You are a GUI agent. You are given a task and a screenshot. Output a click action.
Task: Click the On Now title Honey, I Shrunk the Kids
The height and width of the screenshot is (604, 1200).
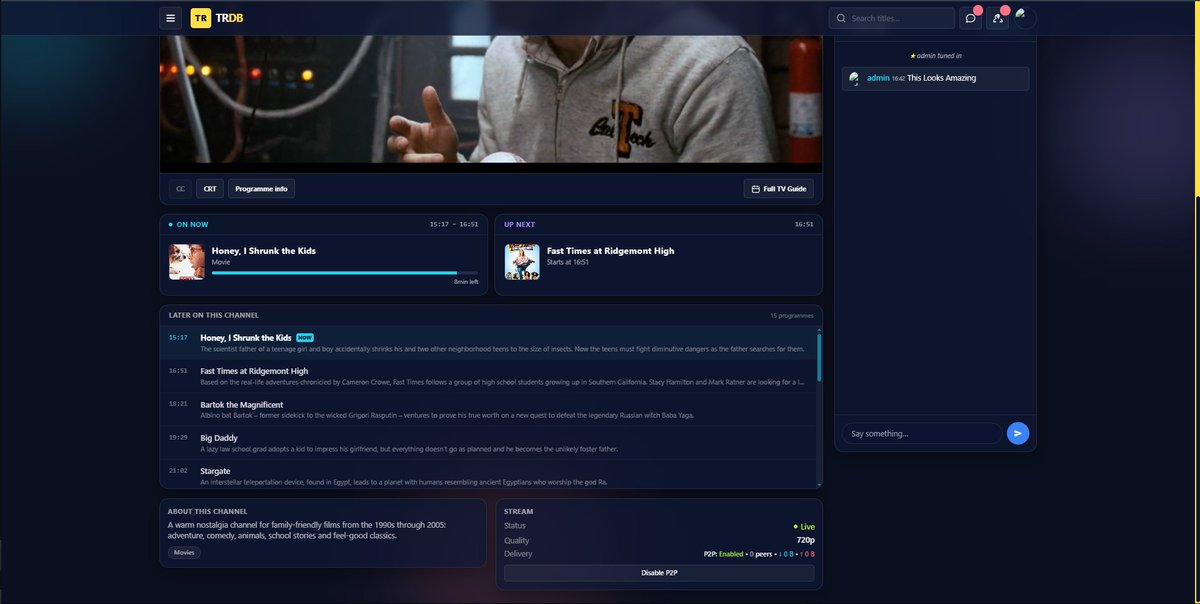tap(263, 251)
